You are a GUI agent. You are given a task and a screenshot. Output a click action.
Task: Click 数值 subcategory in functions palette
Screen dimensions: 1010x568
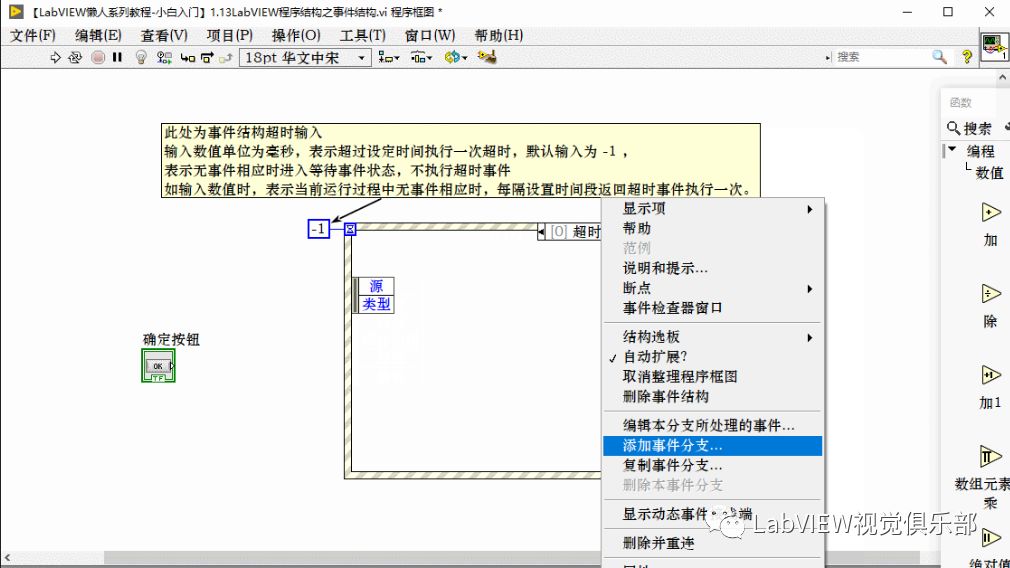point(989,173)
